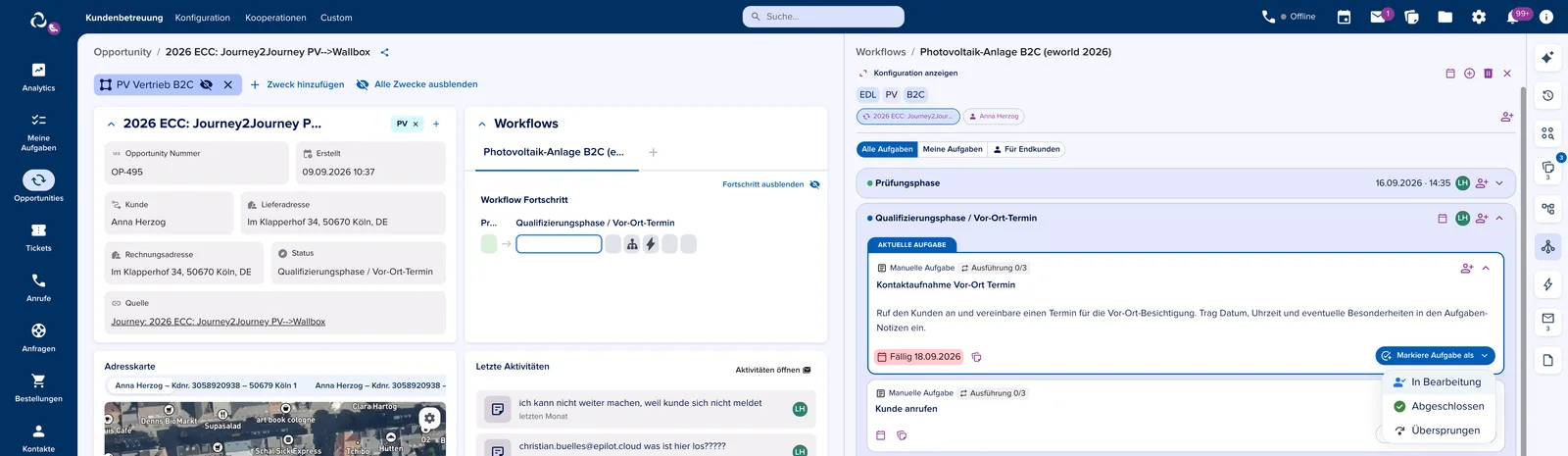Share the opportunity via share icon

[384, 52]
